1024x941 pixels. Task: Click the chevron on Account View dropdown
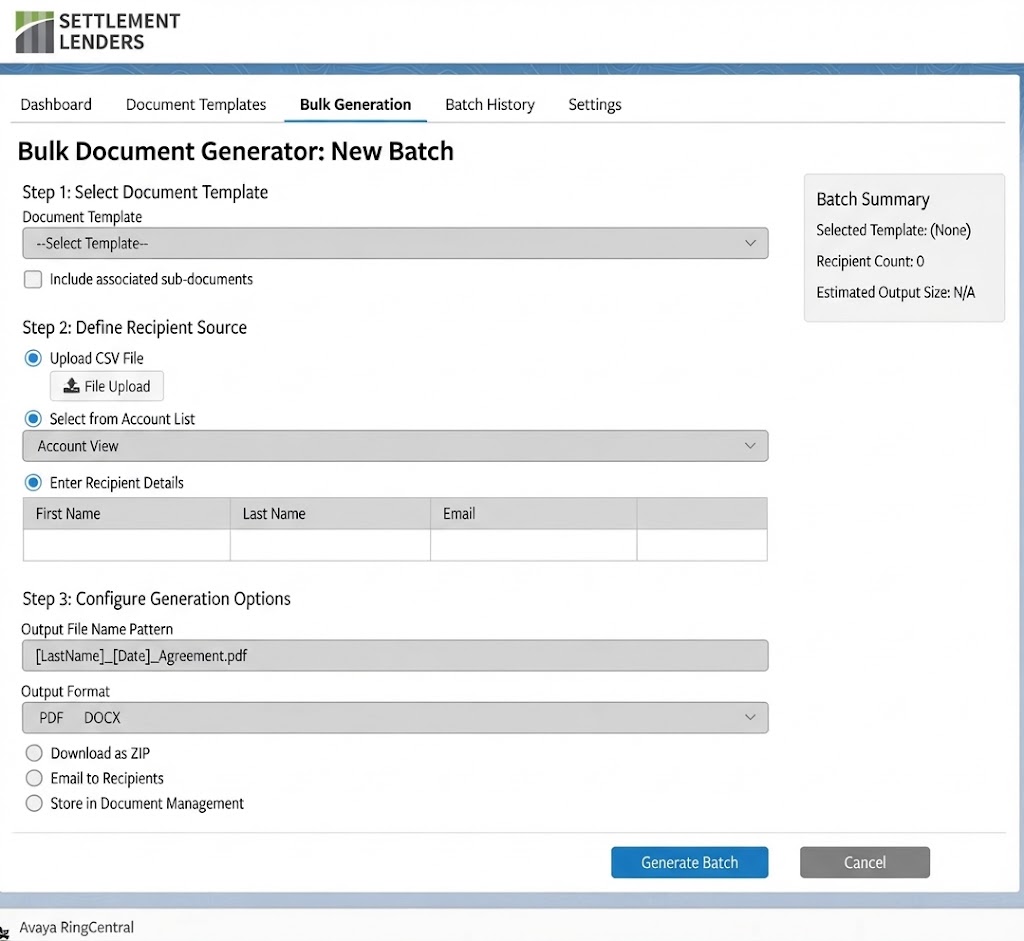750,445
